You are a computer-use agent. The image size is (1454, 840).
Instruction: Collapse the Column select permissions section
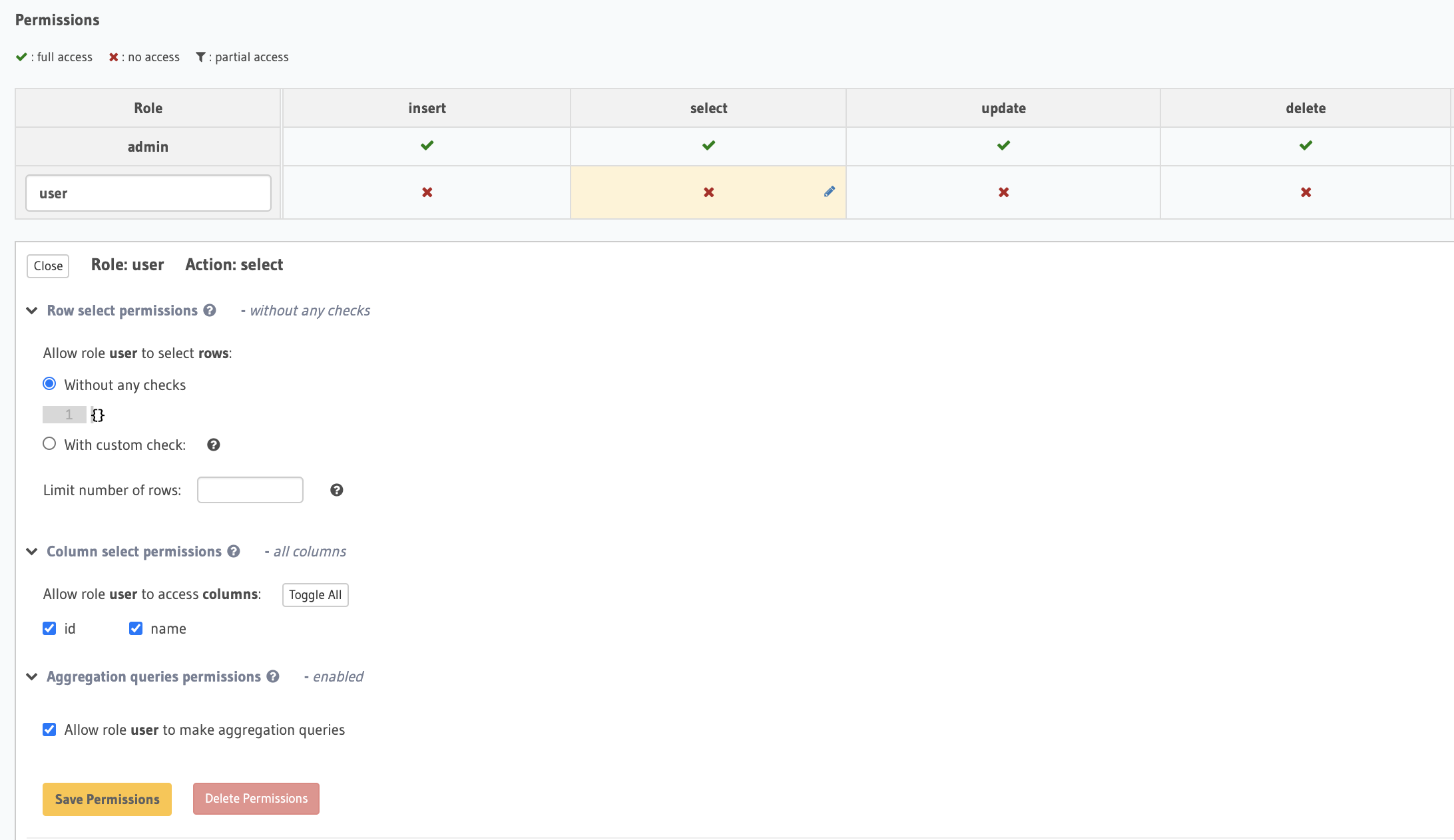click(x=31, y=552)
